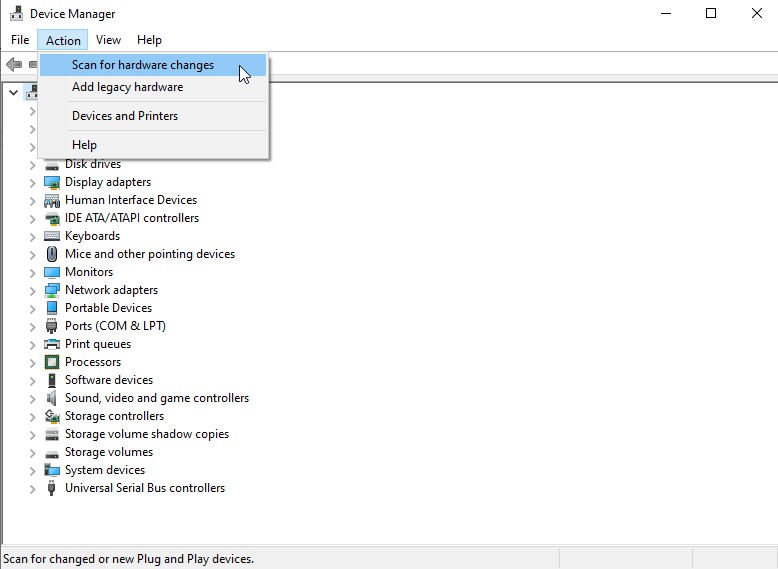Choose Add legacy hardware
This screenshot has height=569, width=778.
click(x=153, y=87)
